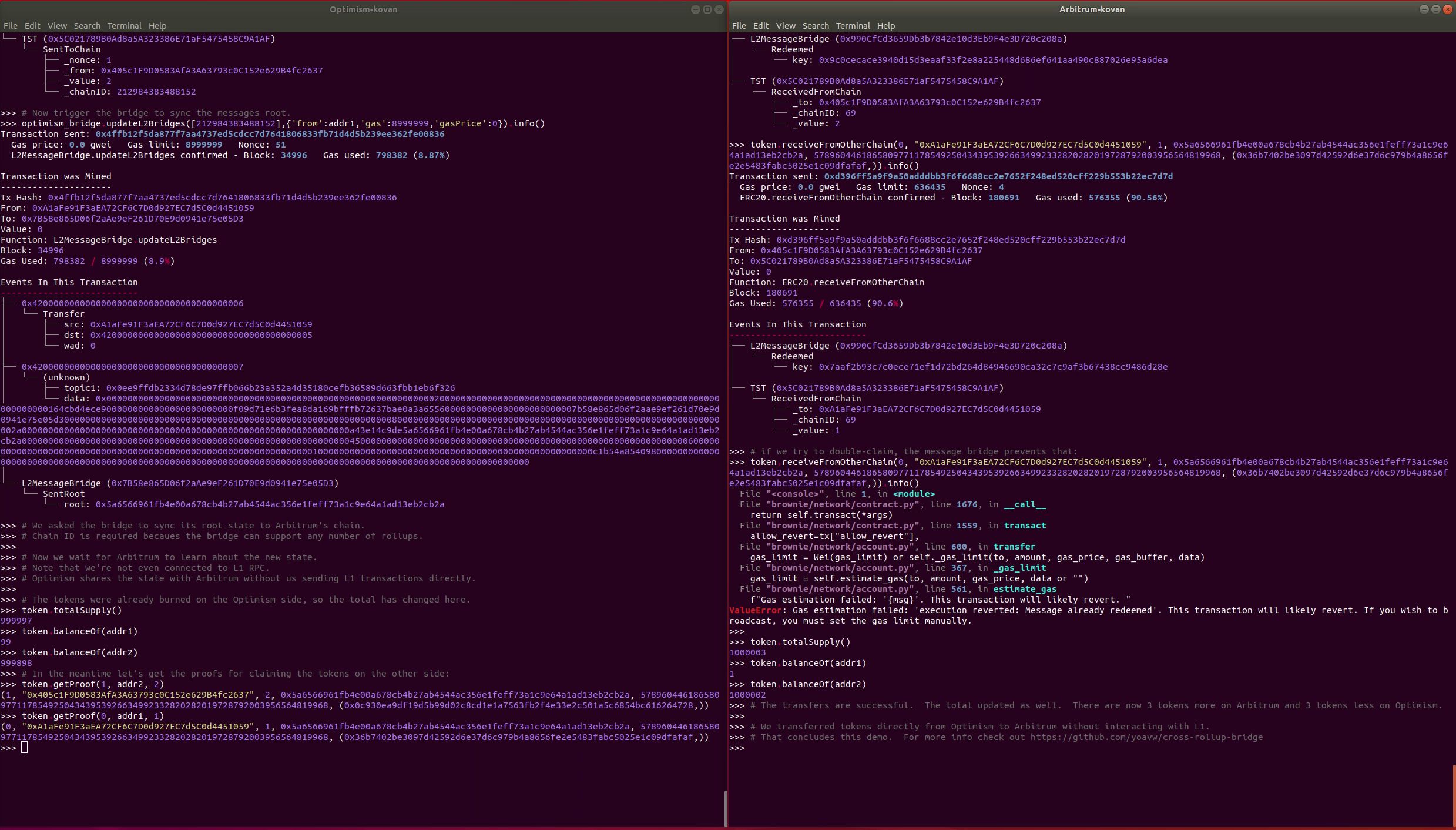Click the Optimism-kovan window title bar
Screen dimensions: 1456x830
[363, 9]
